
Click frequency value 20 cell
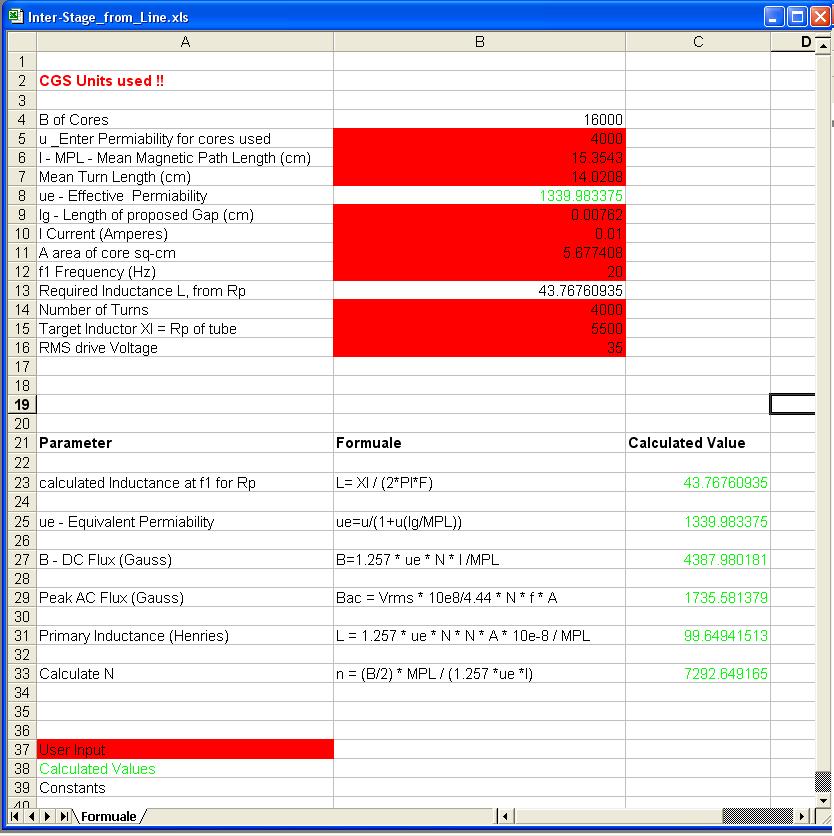[479, 272]
